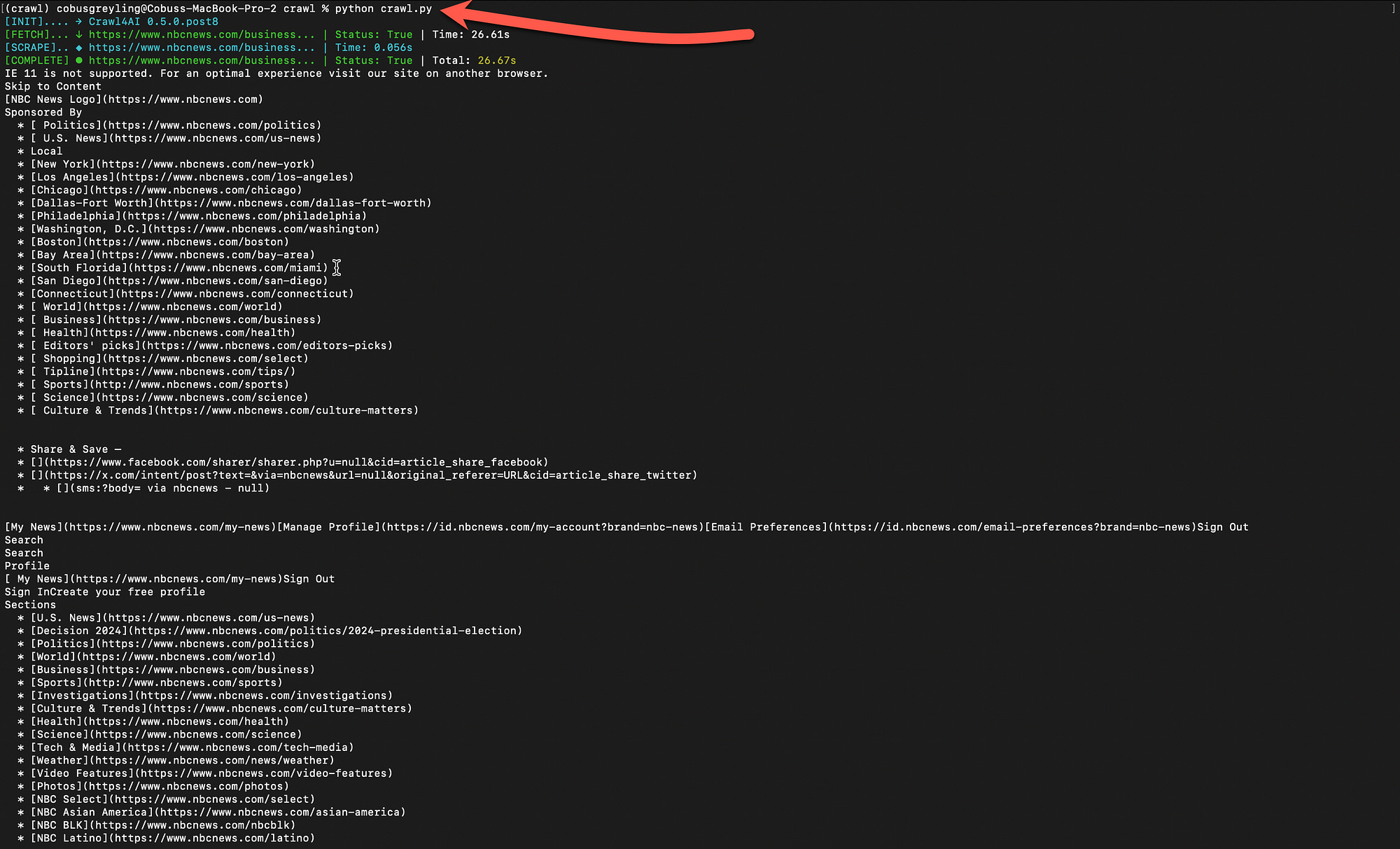
Task: Click the 'Crawl4AI 0.5.0.post8' init line
Action: coord(153,22)
